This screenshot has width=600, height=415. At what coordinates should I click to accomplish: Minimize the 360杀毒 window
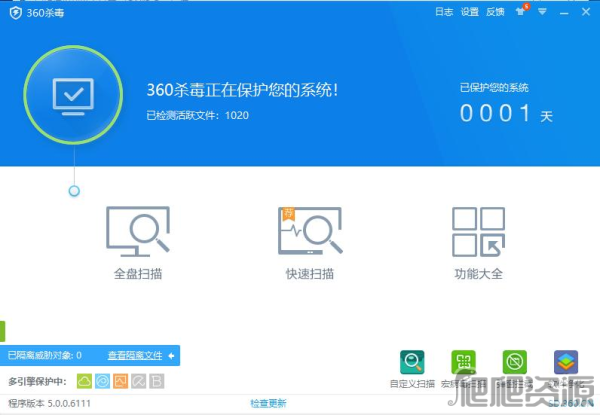[564, 13]
